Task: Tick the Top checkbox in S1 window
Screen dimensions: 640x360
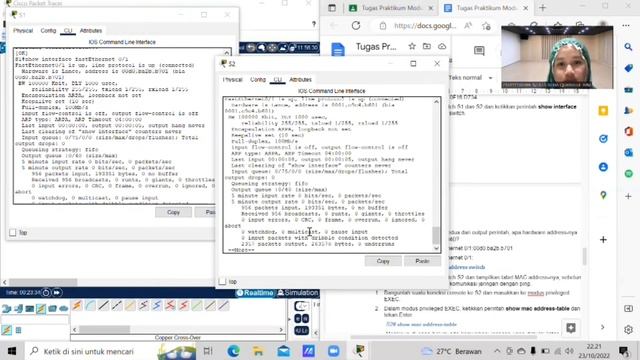Action: tap(13, 233)
